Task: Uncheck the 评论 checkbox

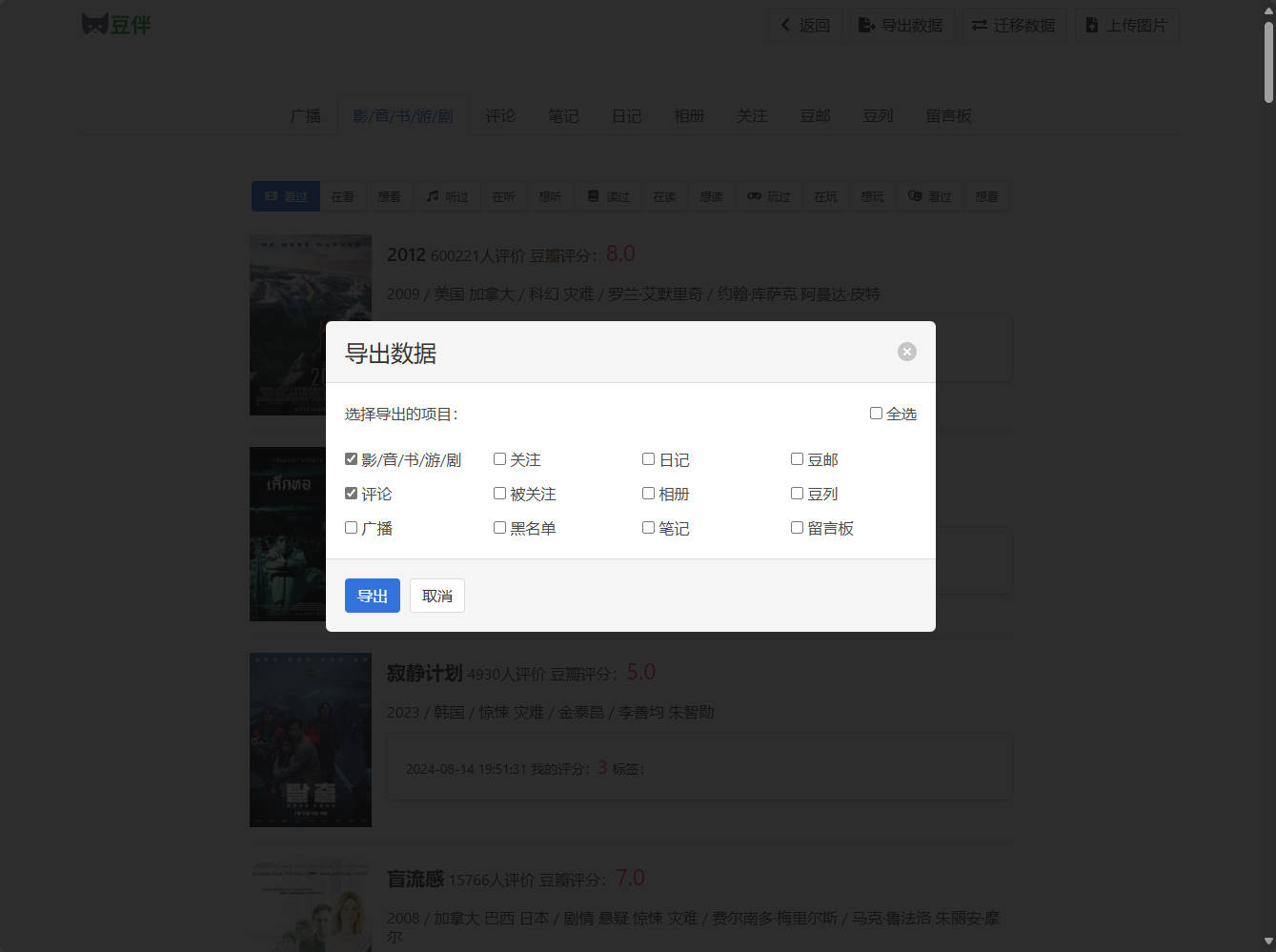Action: click(x=352, y=494)
